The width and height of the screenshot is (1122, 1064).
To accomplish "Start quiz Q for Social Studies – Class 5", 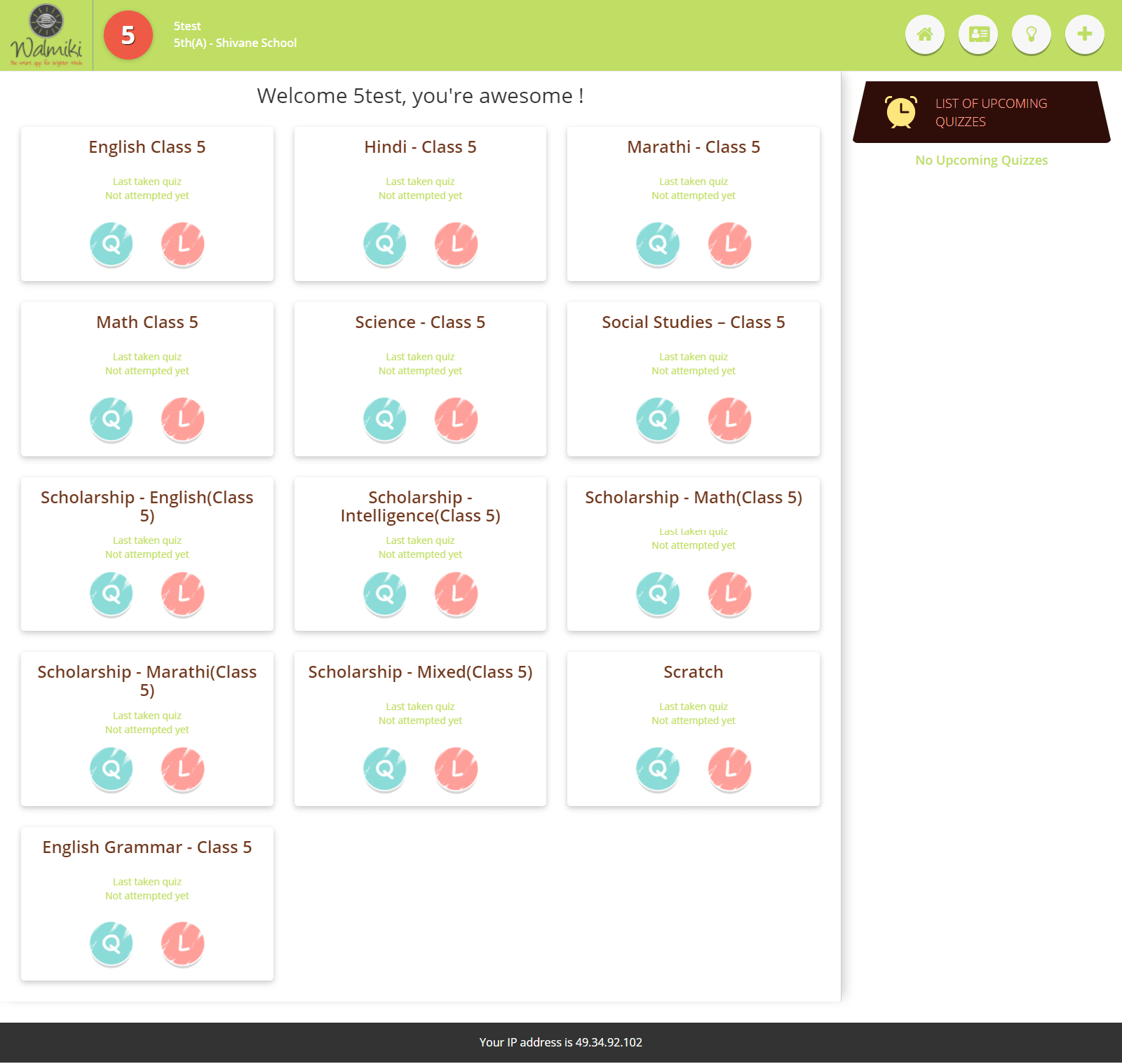I will point(658,419).
